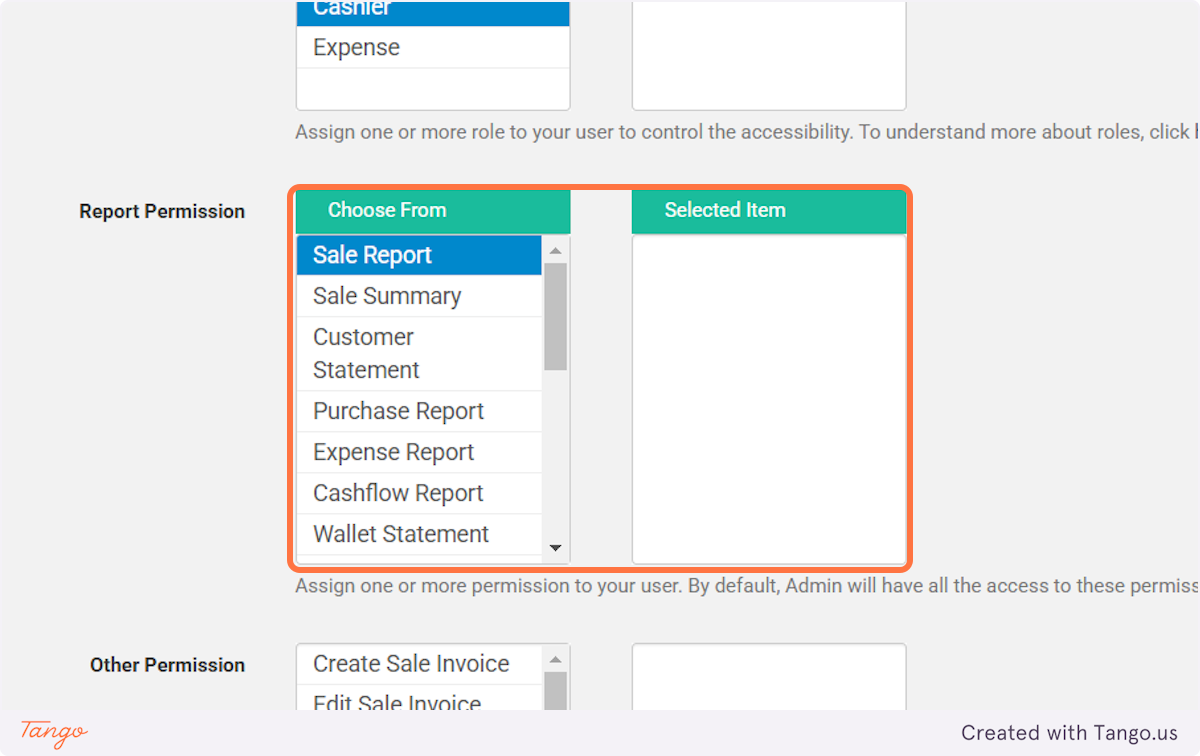
Task: Click the Expense role in roles list
Action: click(x=433, y=47)
